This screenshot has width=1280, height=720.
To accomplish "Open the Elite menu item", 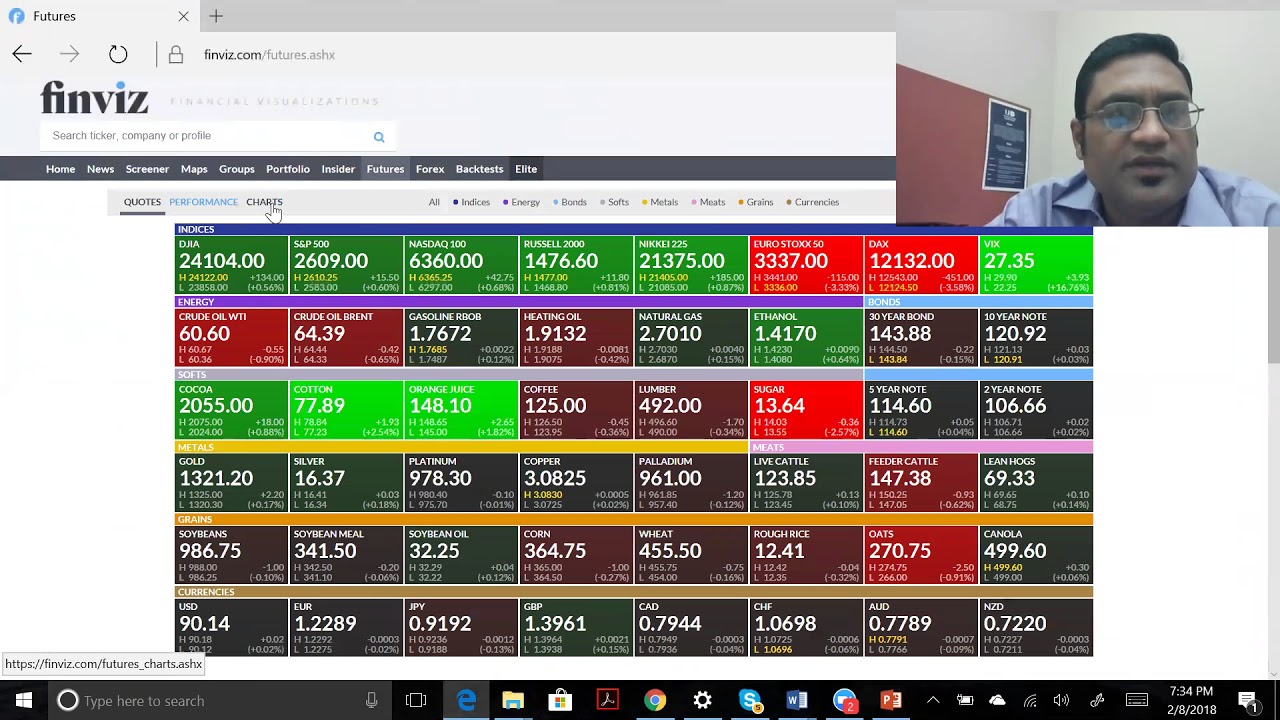I will point(526,169).
